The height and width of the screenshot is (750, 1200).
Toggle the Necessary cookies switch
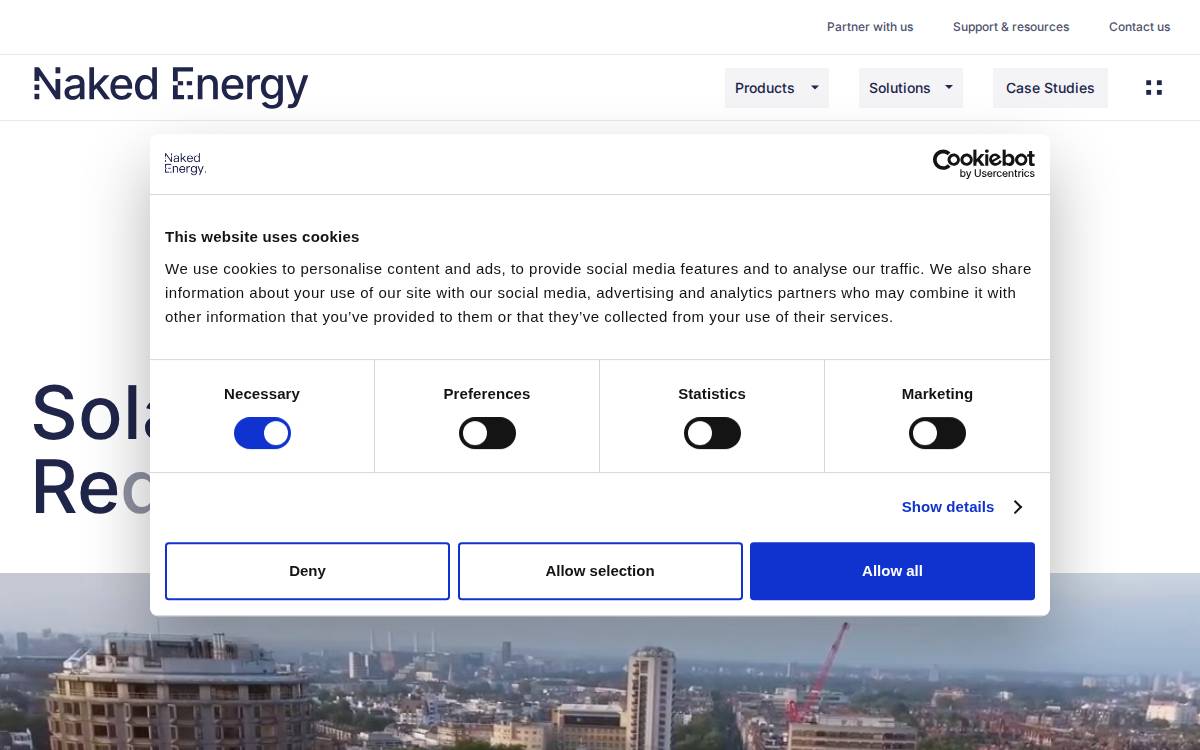click(262, 433)
